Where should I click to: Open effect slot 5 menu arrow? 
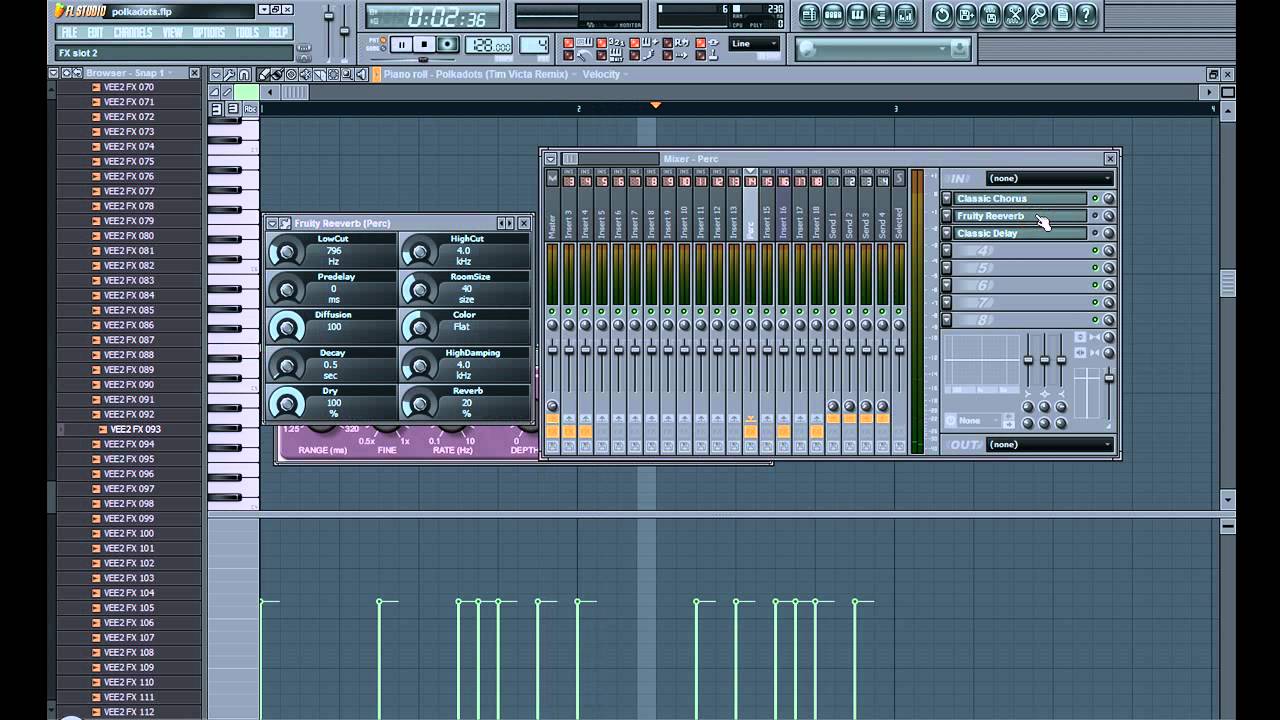tap(946, 268)
